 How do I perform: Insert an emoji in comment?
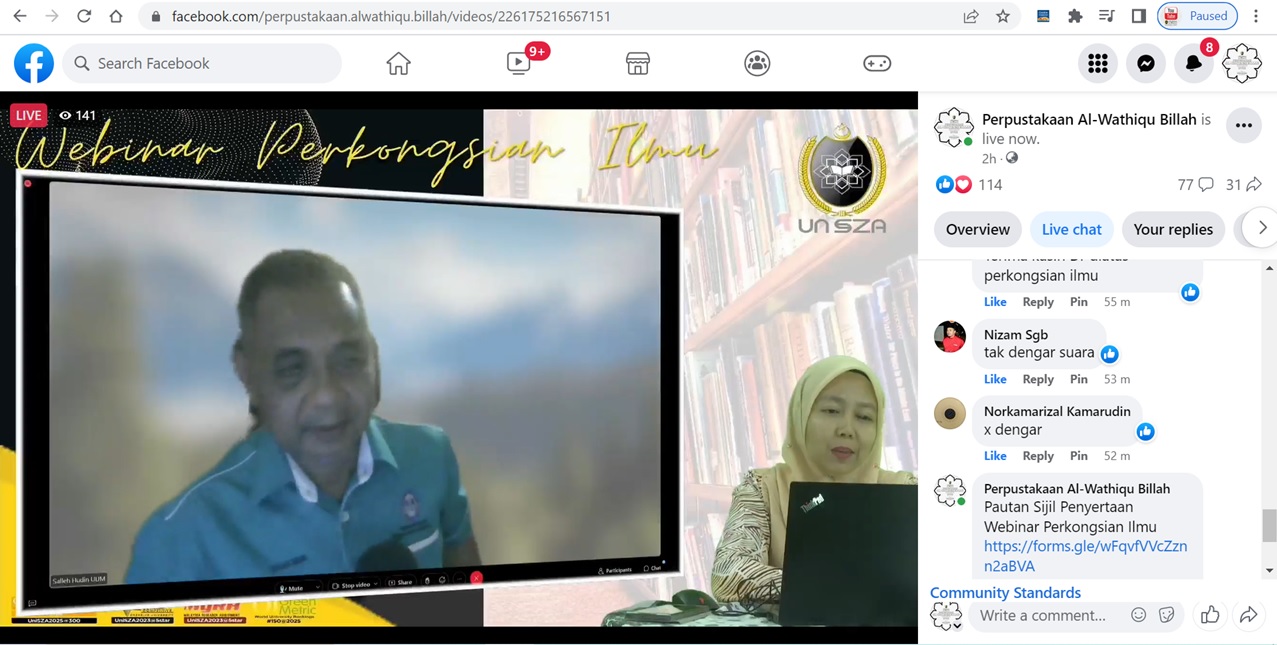1138,616
